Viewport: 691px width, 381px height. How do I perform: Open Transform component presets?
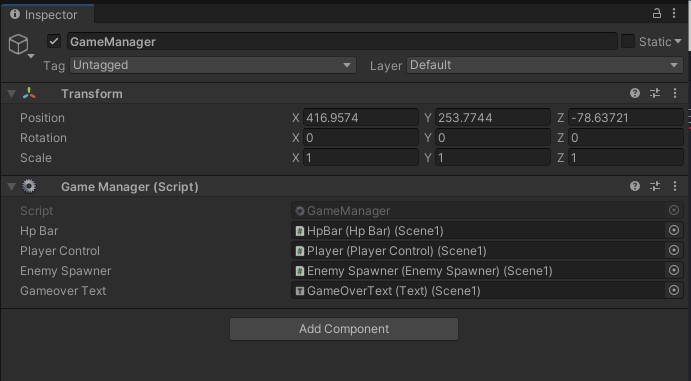click(x=655, y=93)
